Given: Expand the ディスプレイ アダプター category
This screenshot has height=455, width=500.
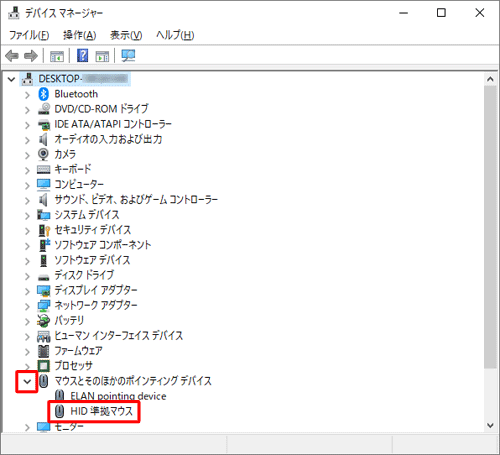Looking at the screenshot, I should pos(27,291).
